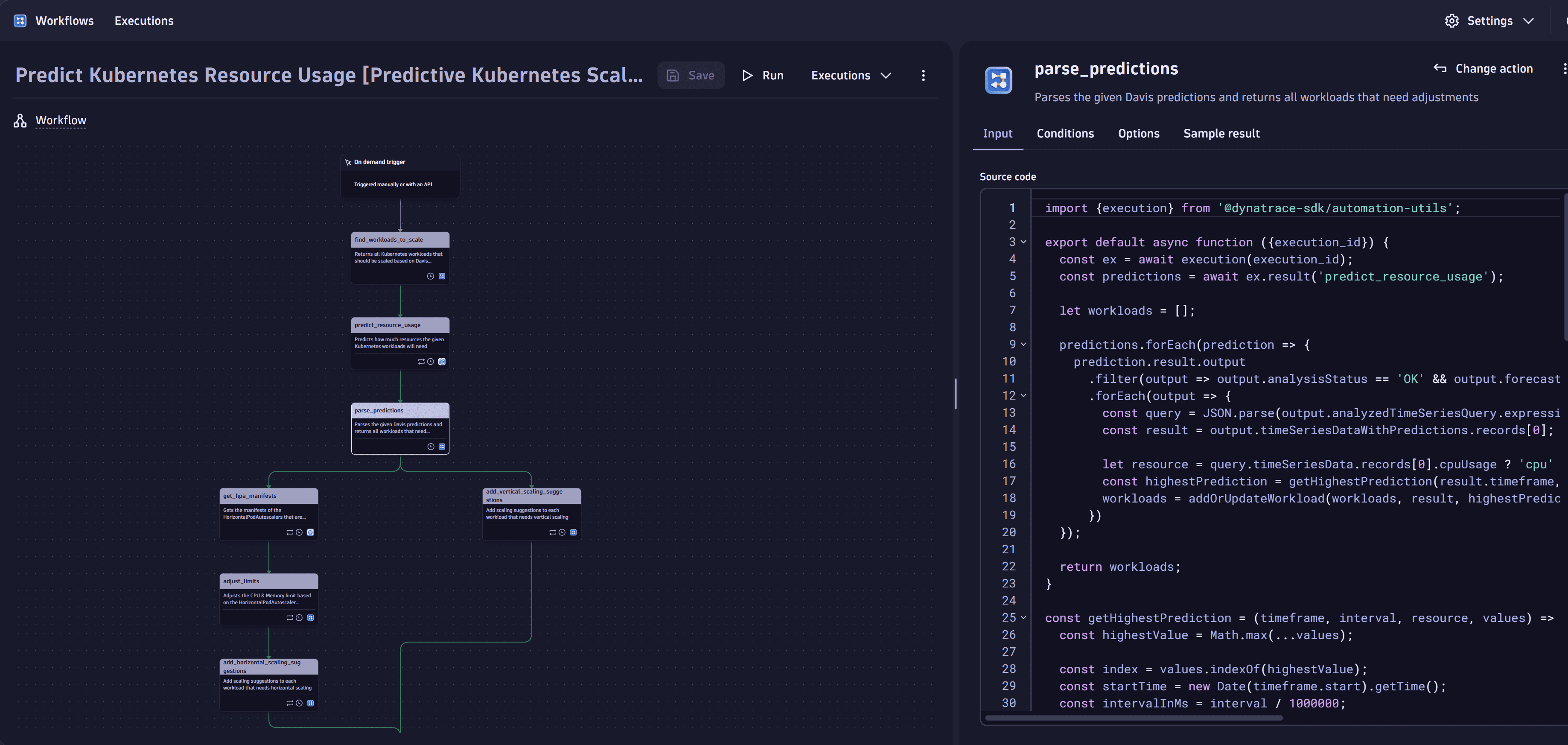
Task: Click the adjust_limits node icon
Action: [310, 617]
